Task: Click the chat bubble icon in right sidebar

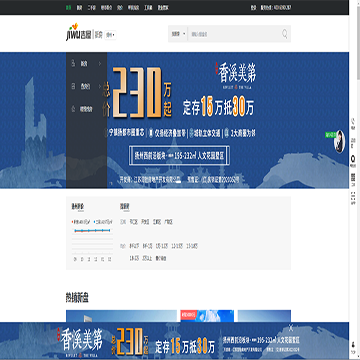Action: click(353, 140)
